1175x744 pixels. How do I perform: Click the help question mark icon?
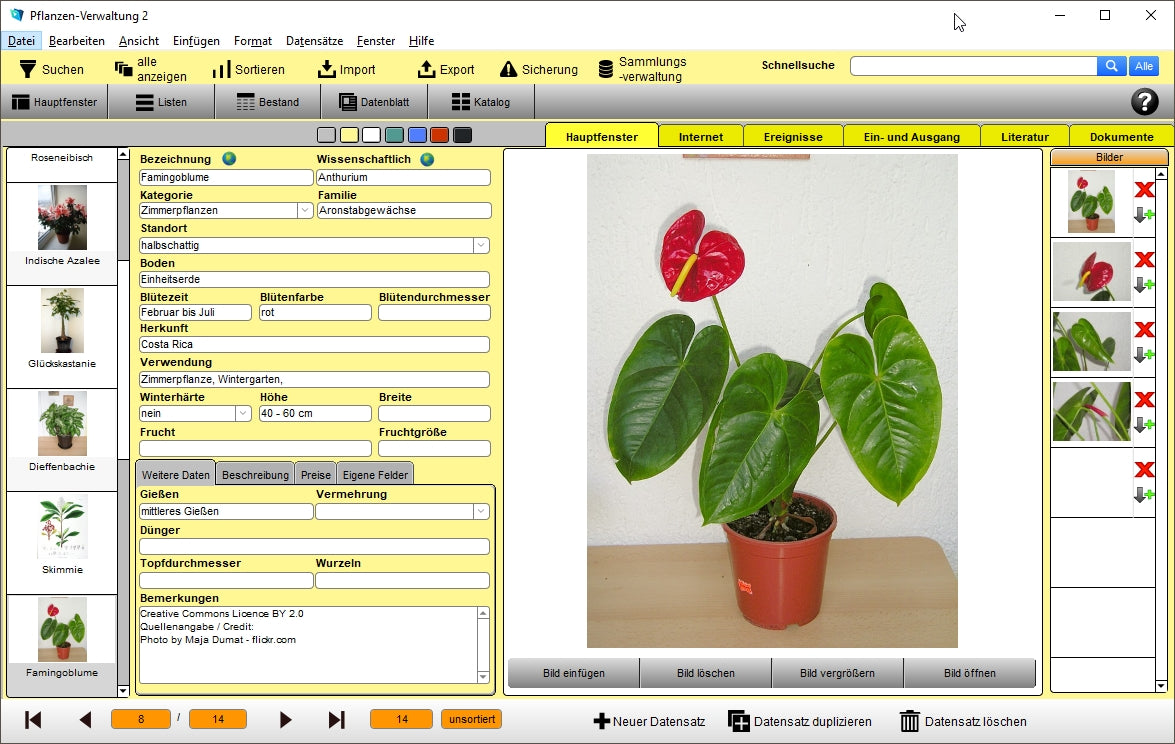tap(1144, 102)
